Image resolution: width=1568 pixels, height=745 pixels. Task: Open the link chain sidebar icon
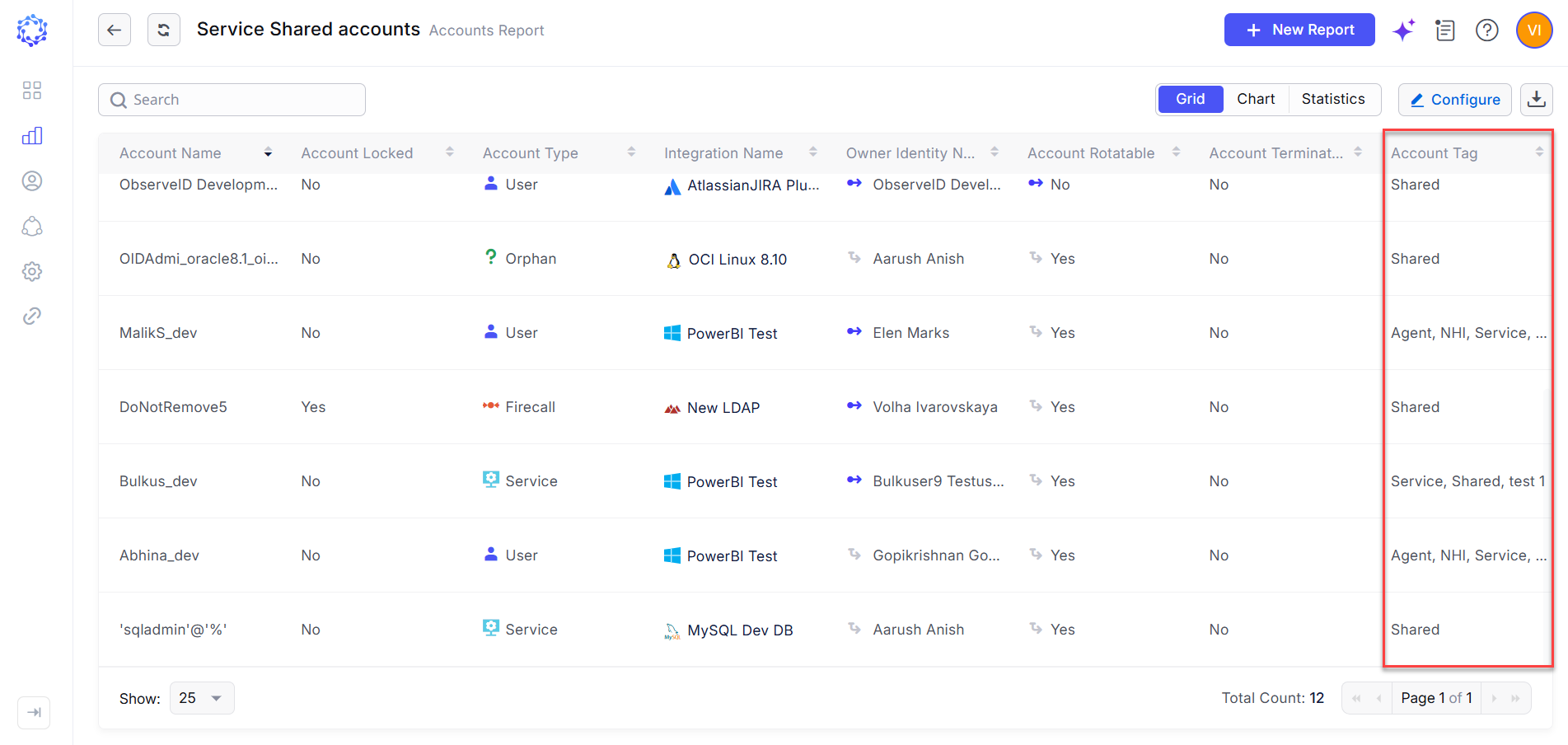[x=32, y=316]
